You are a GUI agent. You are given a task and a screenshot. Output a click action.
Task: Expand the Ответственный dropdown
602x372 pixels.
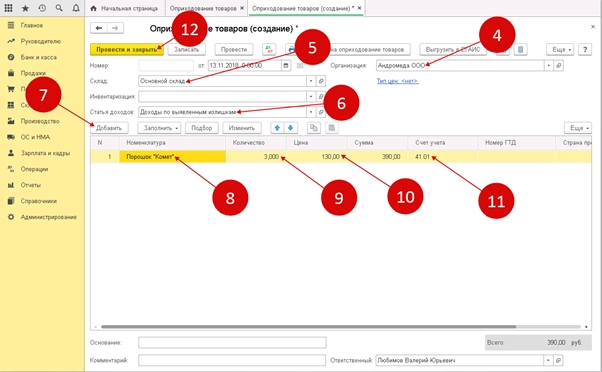pyautogui.click(x=548, y=360)
